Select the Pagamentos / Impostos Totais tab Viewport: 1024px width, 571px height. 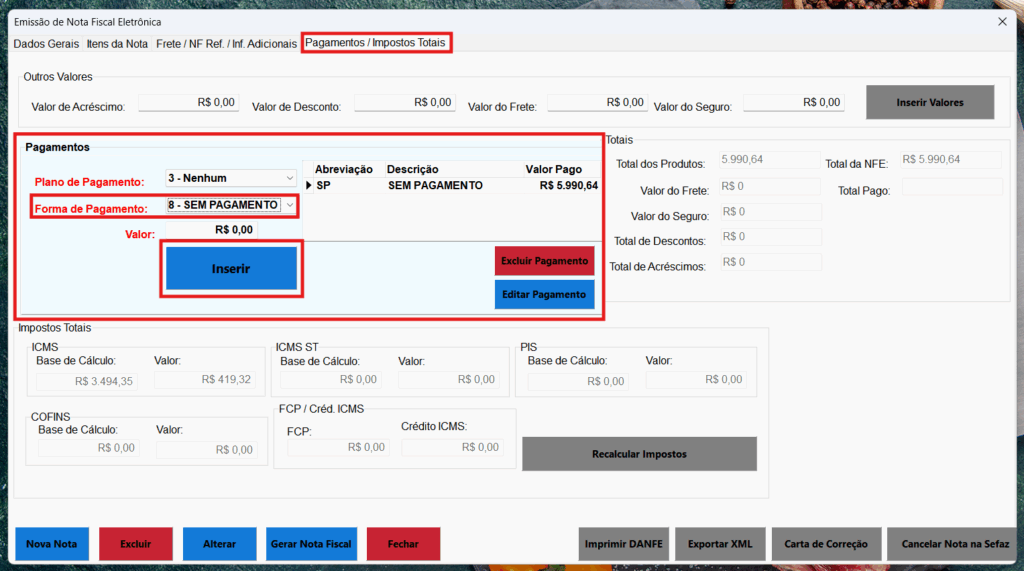point(376,43)
